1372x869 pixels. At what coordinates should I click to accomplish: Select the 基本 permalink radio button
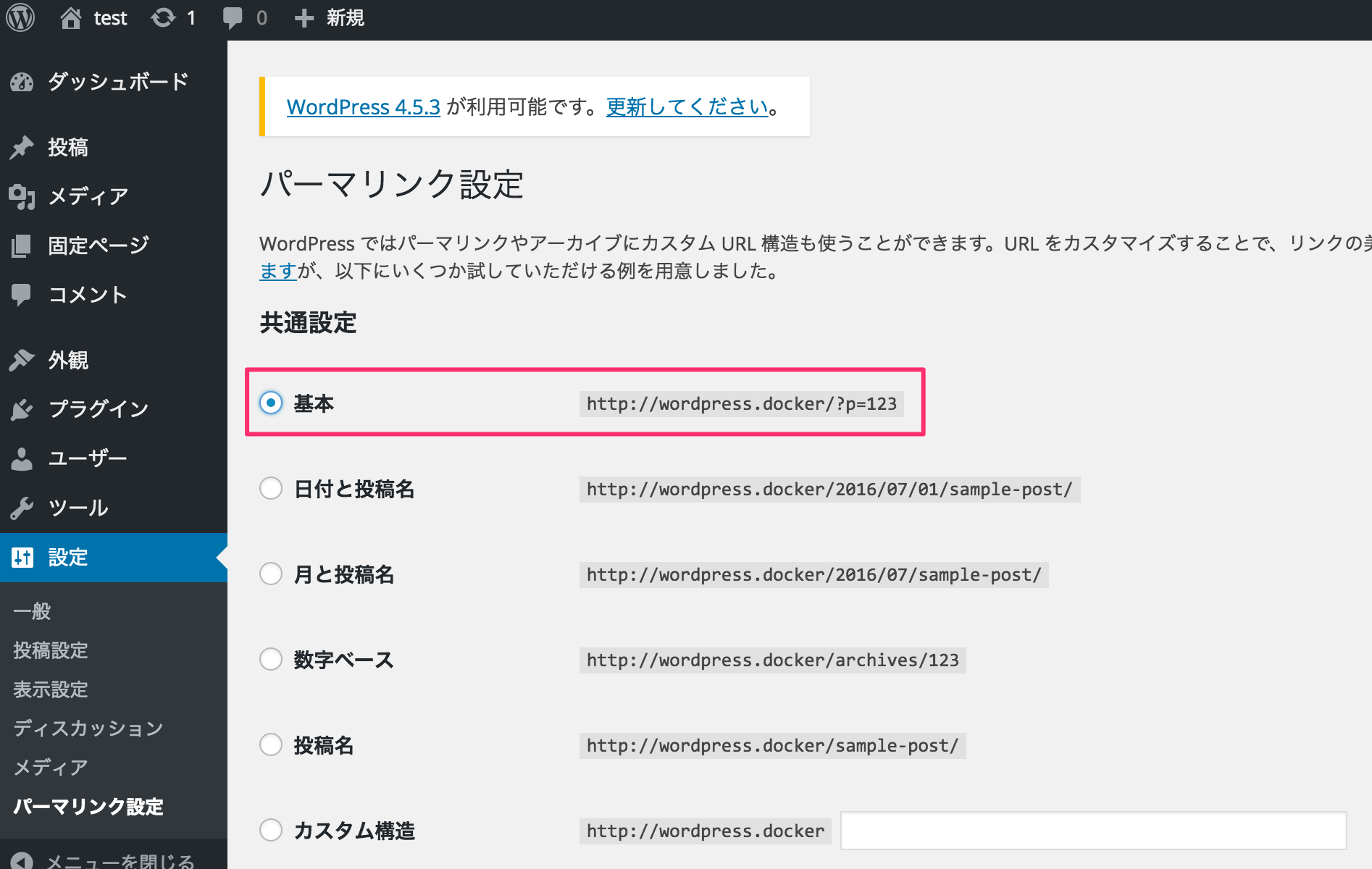(x=271, y=403)
